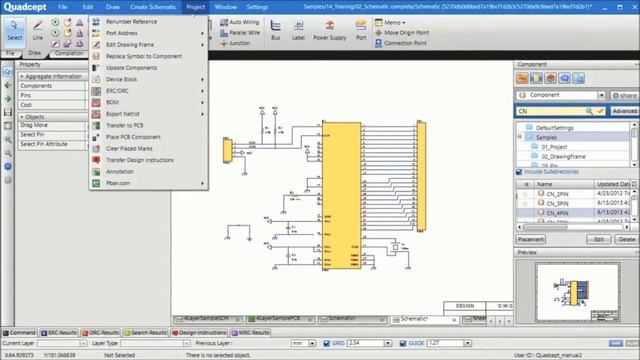Collapse the Objects section

pyautogui.click(x=22, y=117)
